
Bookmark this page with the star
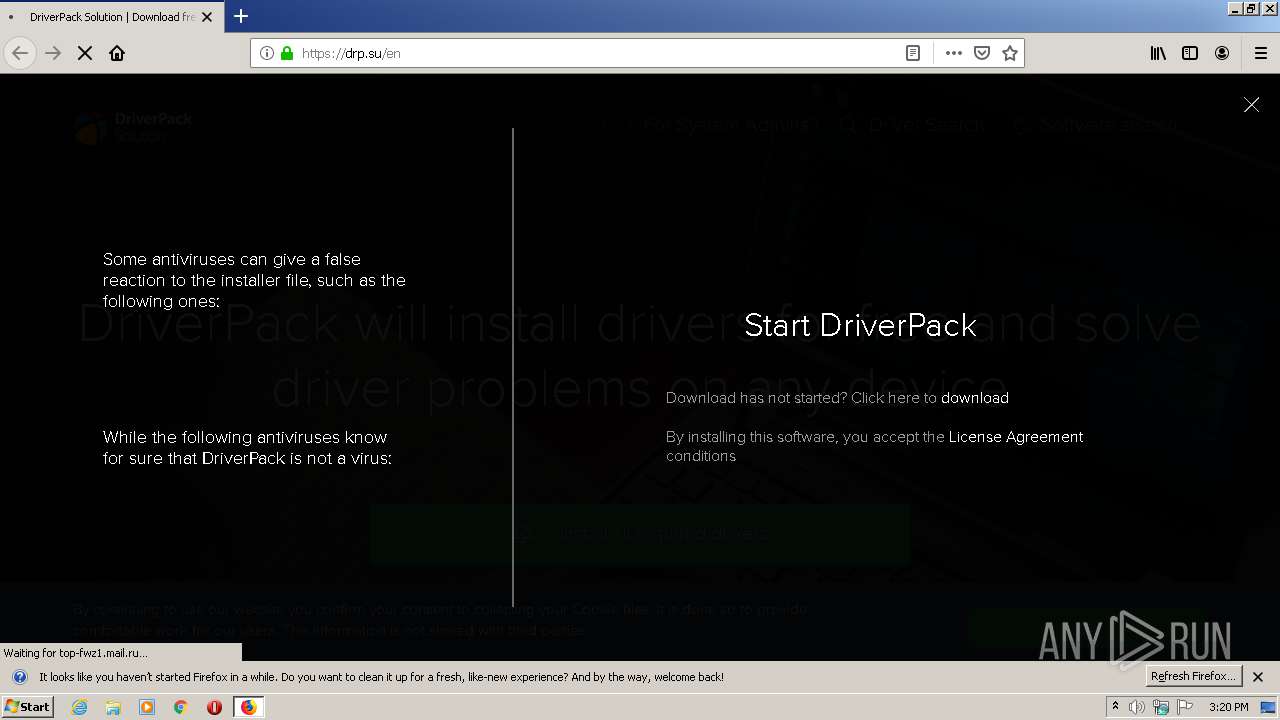(1010, 53)
